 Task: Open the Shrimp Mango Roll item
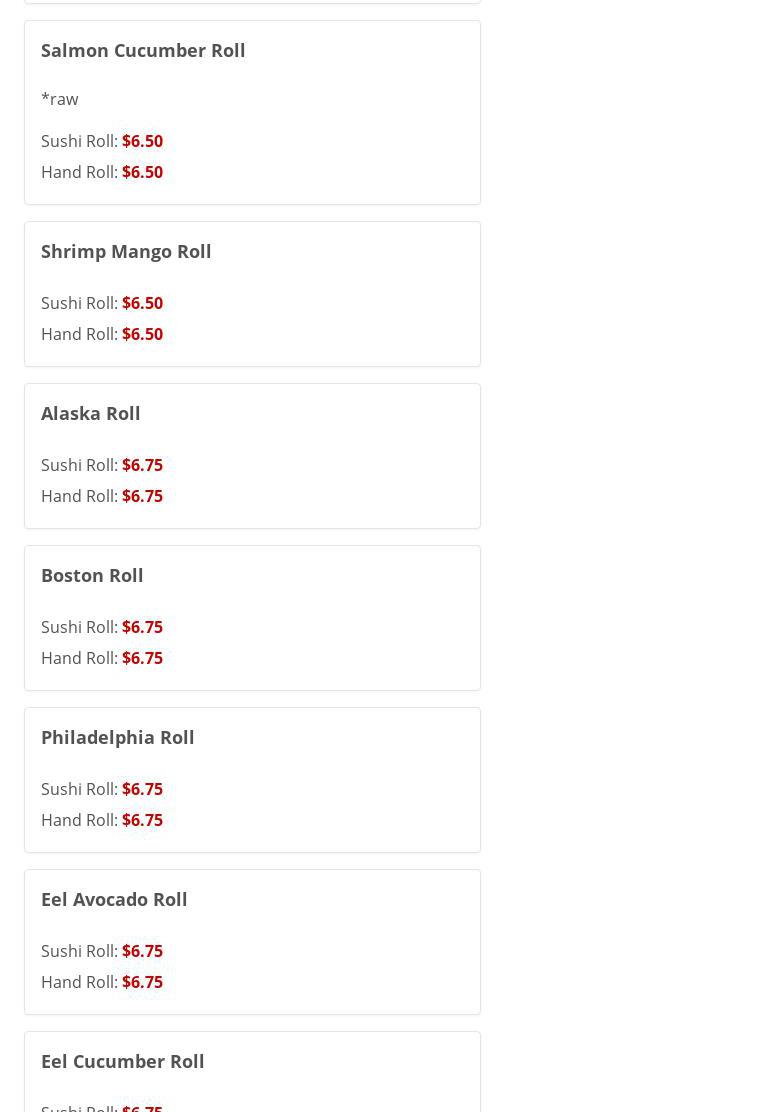(x=126, y=251)
